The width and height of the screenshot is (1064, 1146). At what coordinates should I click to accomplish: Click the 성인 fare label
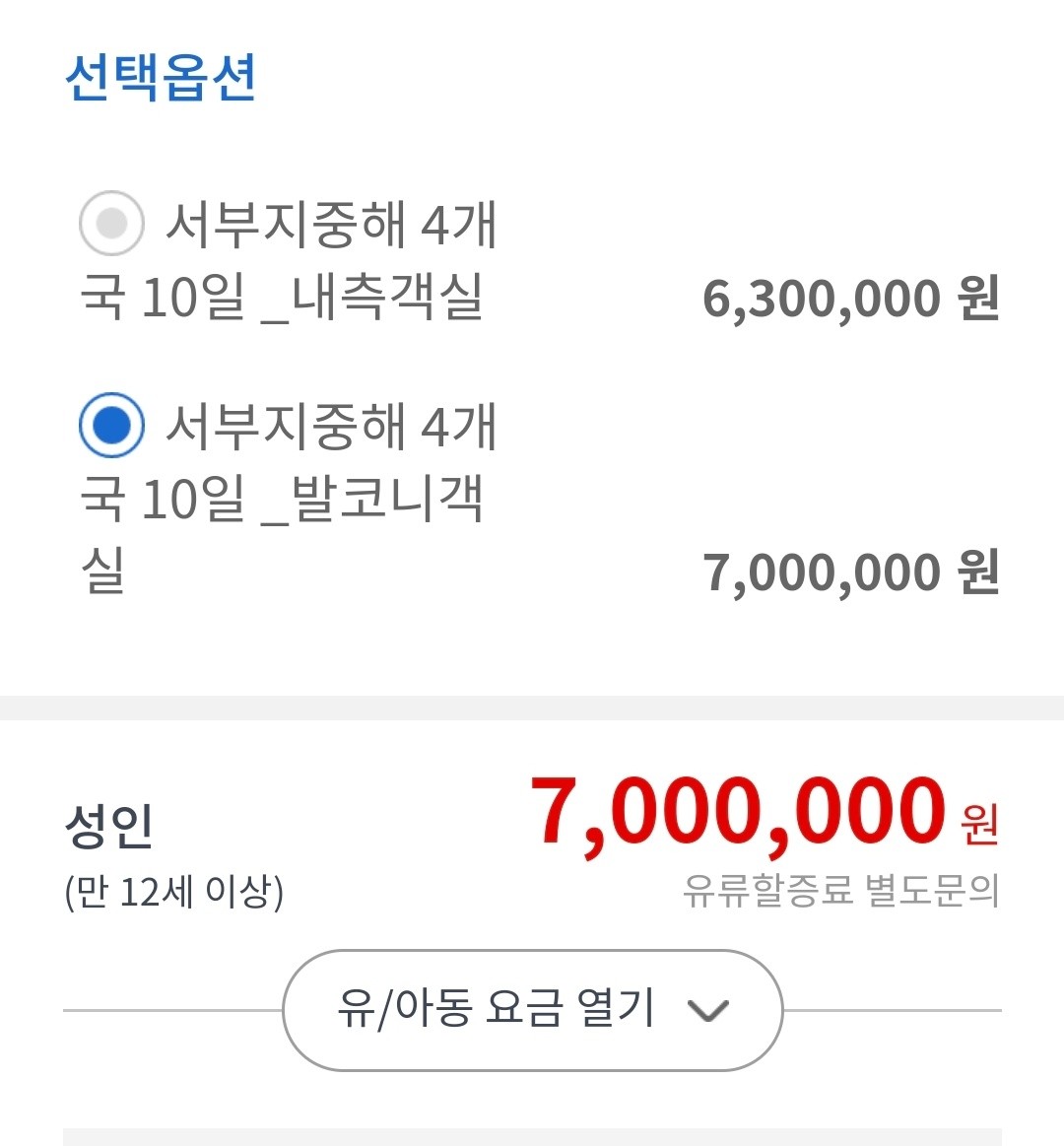coord(108,826)
